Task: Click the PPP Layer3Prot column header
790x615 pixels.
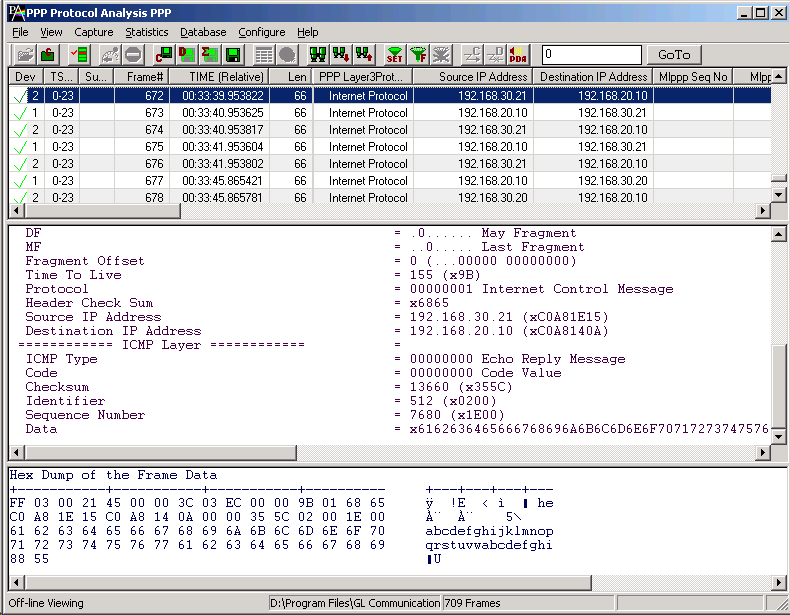Action: pos(363,77)
